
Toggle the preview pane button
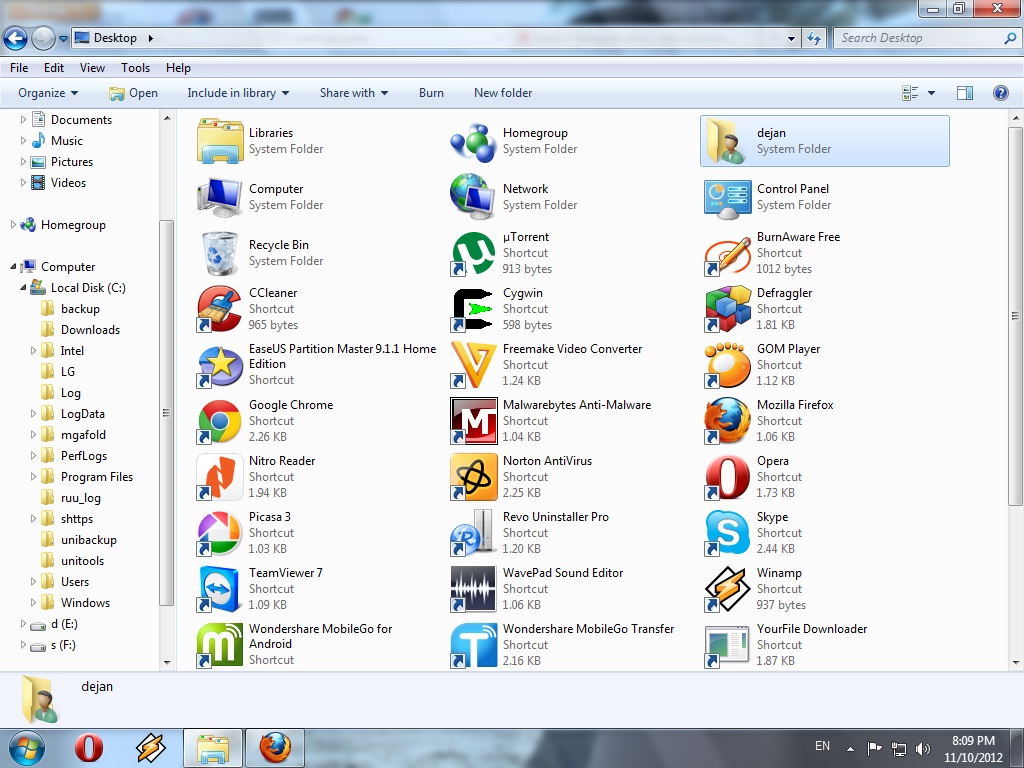click(x=965, y=93)
